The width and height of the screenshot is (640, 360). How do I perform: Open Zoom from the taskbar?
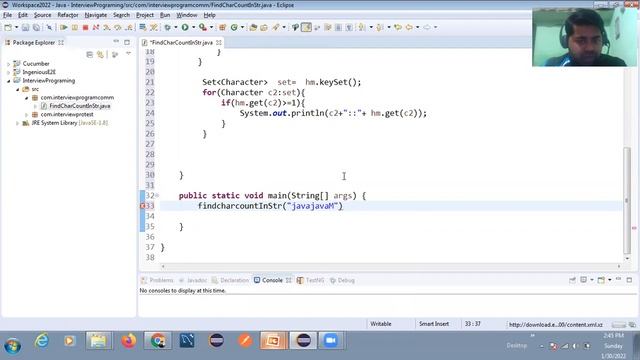pos(331,340)
